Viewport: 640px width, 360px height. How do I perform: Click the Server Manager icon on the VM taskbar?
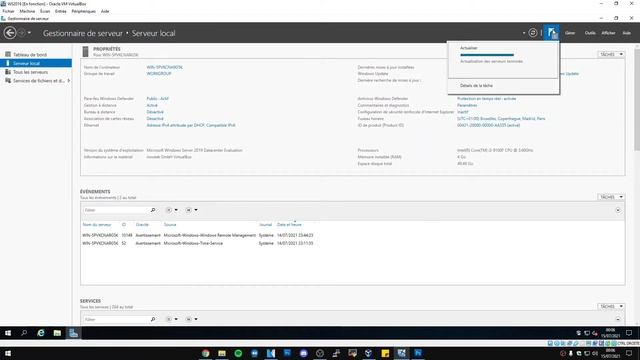coord(73,333)
